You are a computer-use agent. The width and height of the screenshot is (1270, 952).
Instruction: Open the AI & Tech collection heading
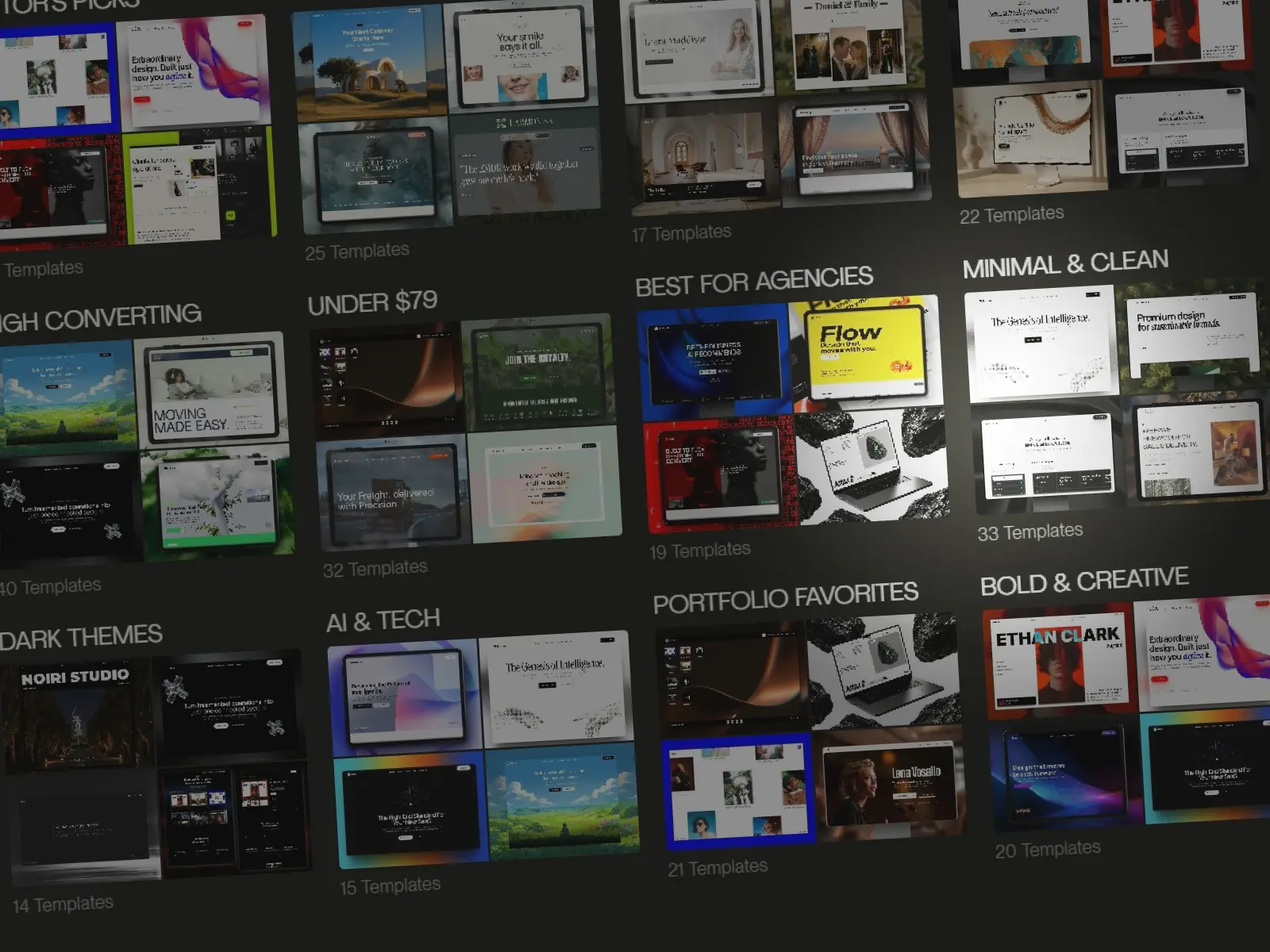[383, 620]
